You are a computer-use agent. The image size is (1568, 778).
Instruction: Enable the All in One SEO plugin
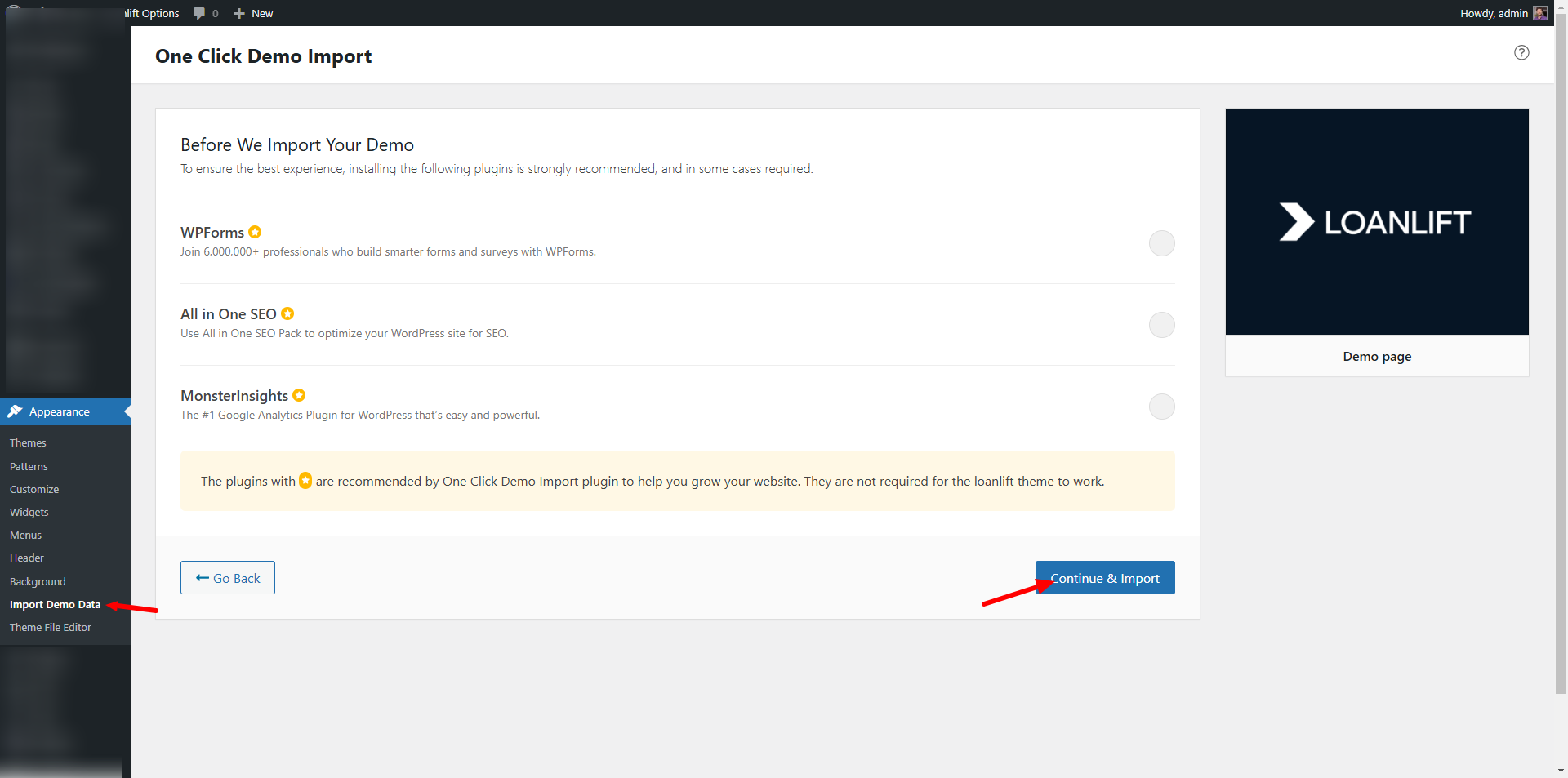point(1161,325)
